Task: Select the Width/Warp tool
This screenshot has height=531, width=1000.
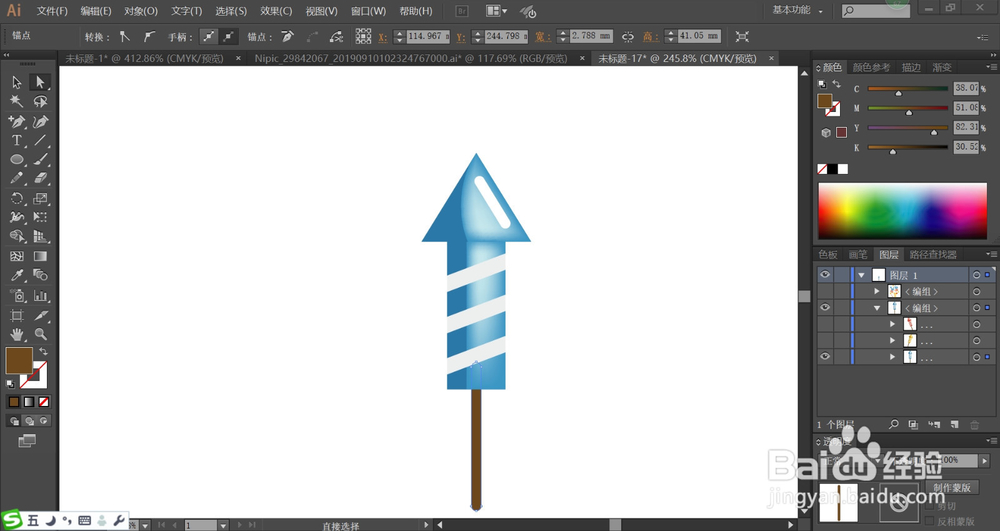Action: [17, 217]
